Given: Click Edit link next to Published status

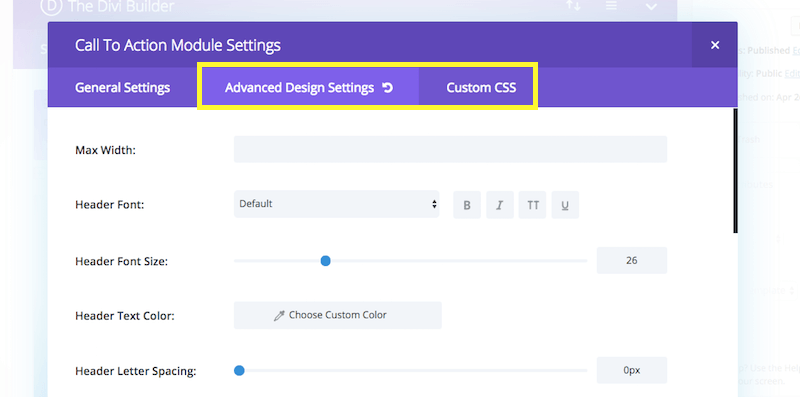Looking at the screenshot, I should pyautogui.click(x=796, y=51).
